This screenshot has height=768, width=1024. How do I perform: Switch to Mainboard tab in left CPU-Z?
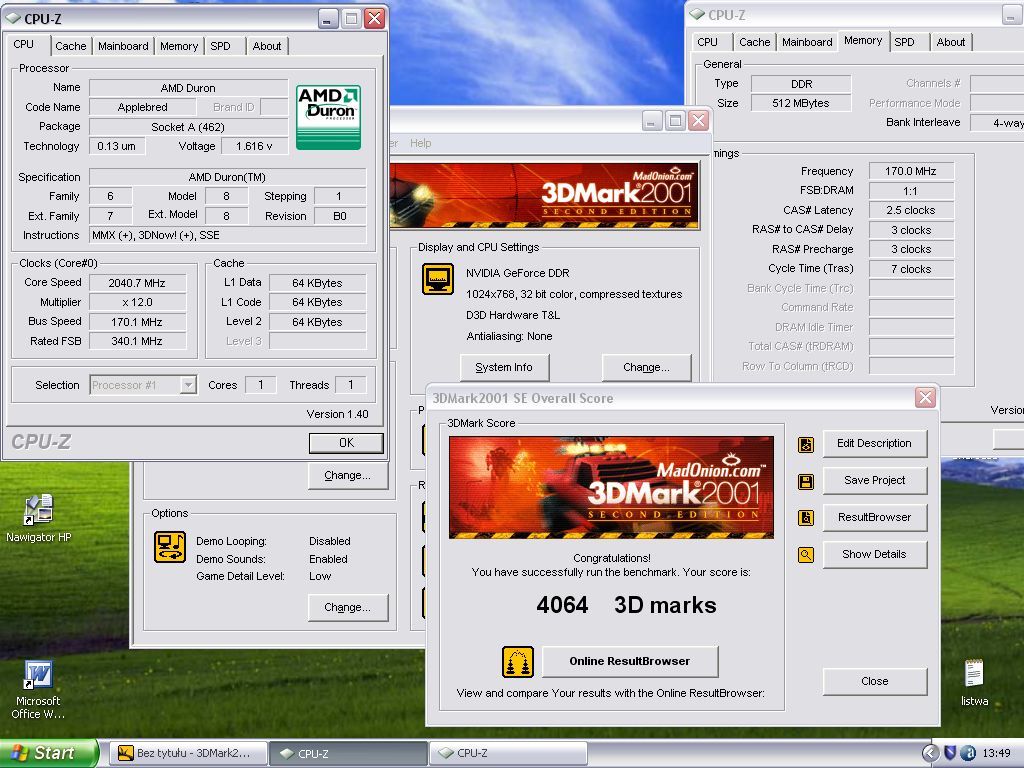click(123, 46)
